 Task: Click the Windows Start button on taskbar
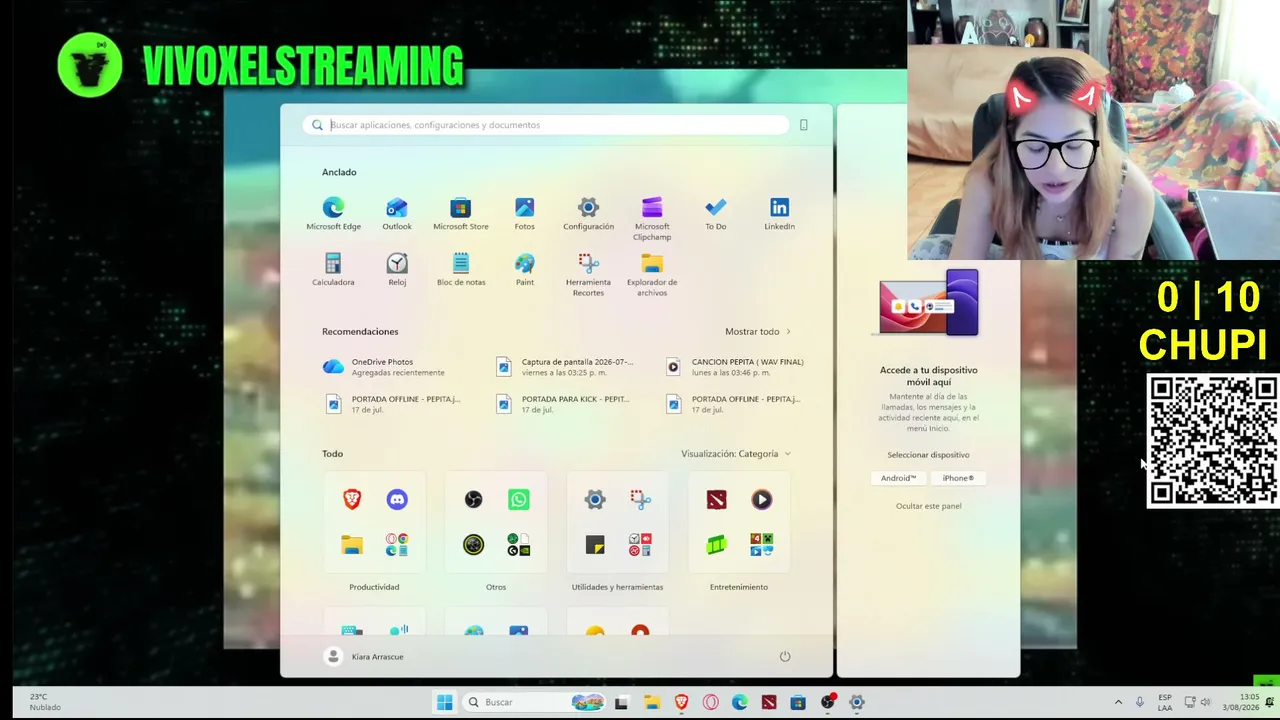(444, 702)
